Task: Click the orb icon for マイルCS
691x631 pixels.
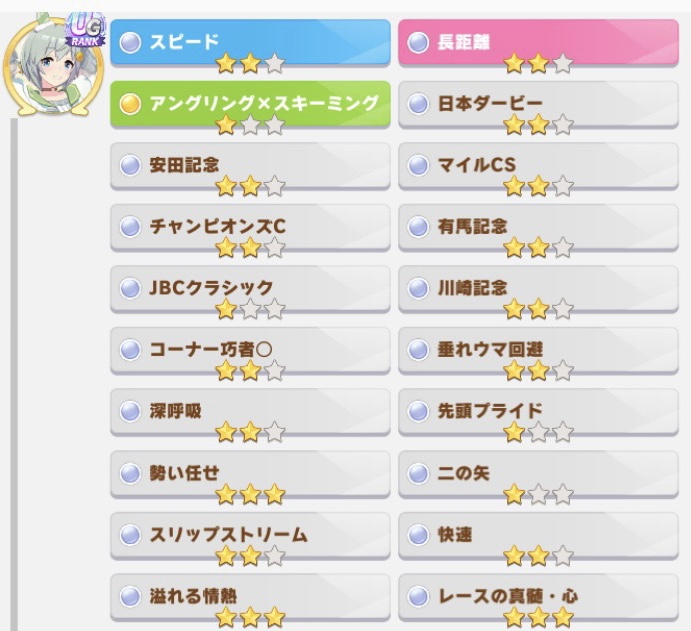Action: 418,166
